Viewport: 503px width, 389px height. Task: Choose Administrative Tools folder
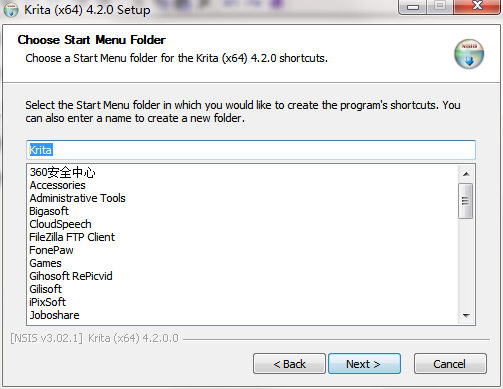point(77,198)
